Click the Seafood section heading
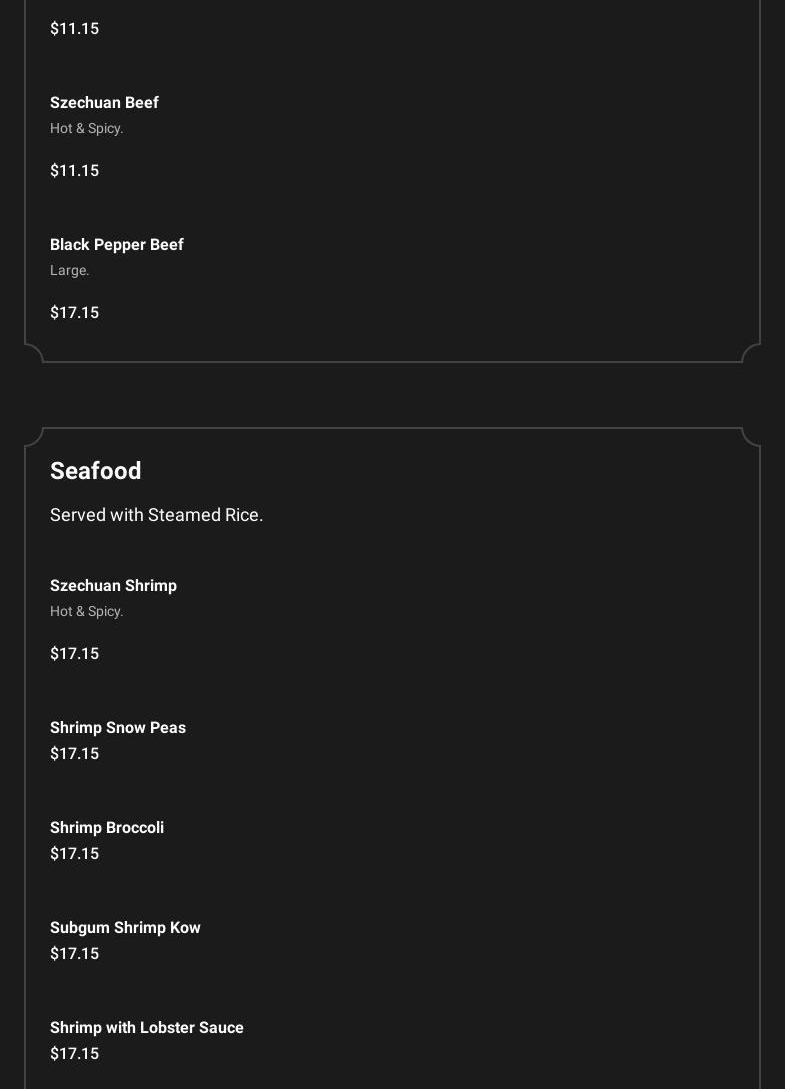Viewport: 785px width, 1089px height. tap(95, 470)
